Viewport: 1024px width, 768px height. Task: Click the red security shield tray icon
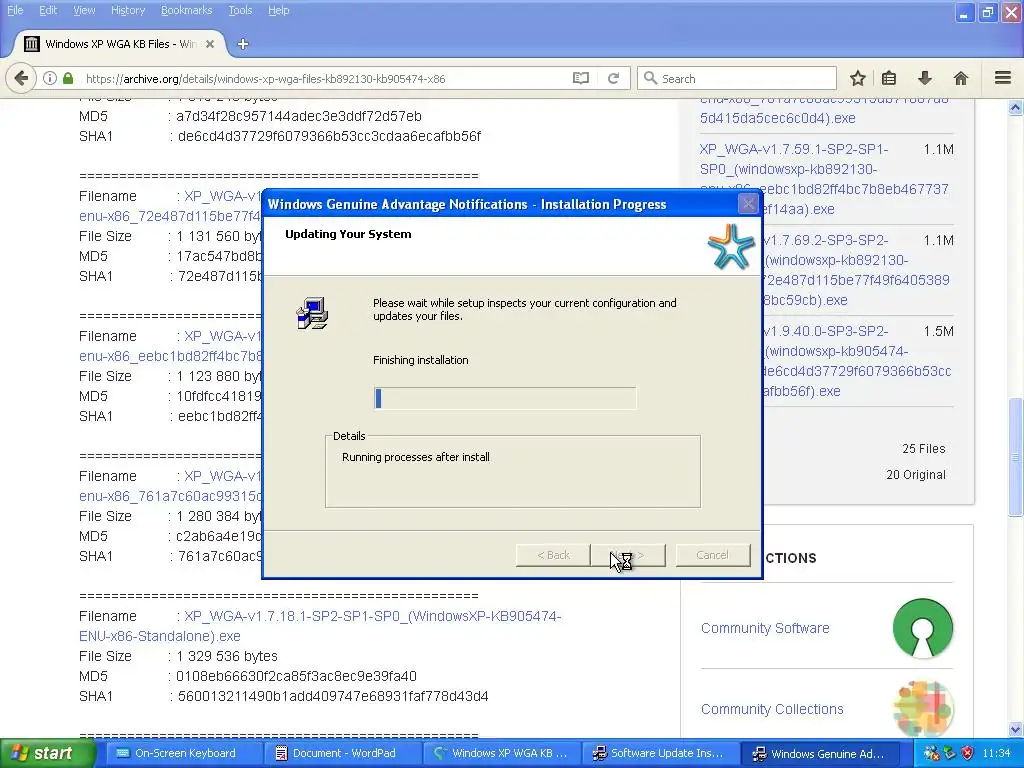point(967,753)
